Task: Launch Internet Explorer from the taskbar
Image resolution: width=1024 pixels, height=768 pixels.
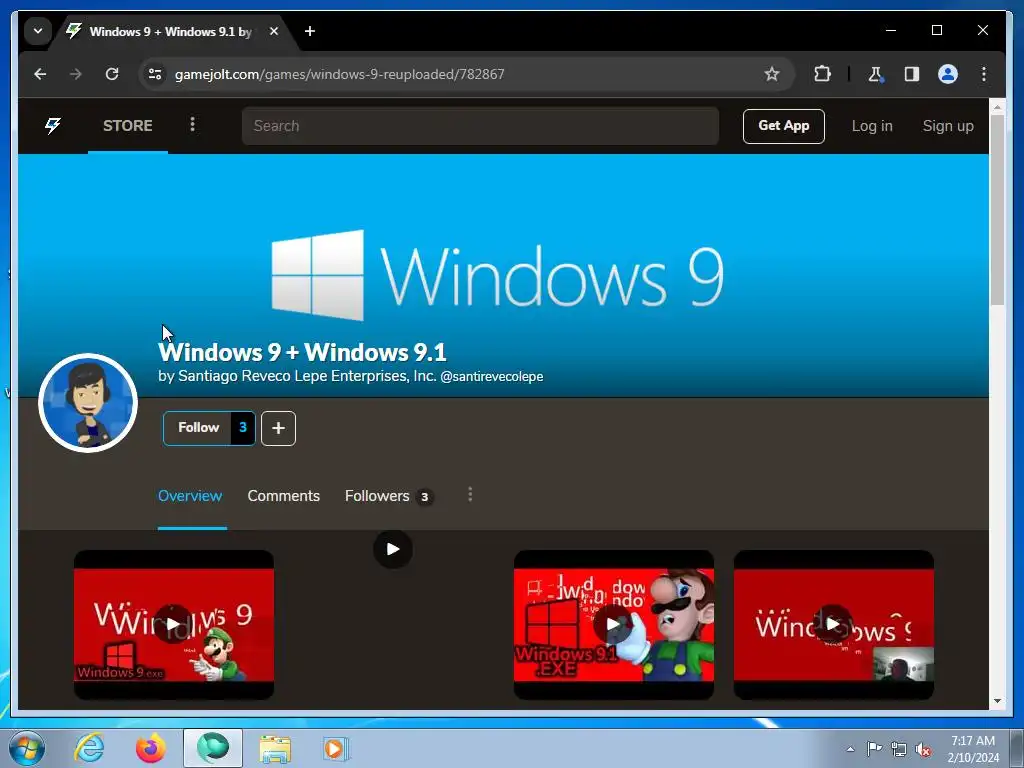Action: click(x=89, y=748)
